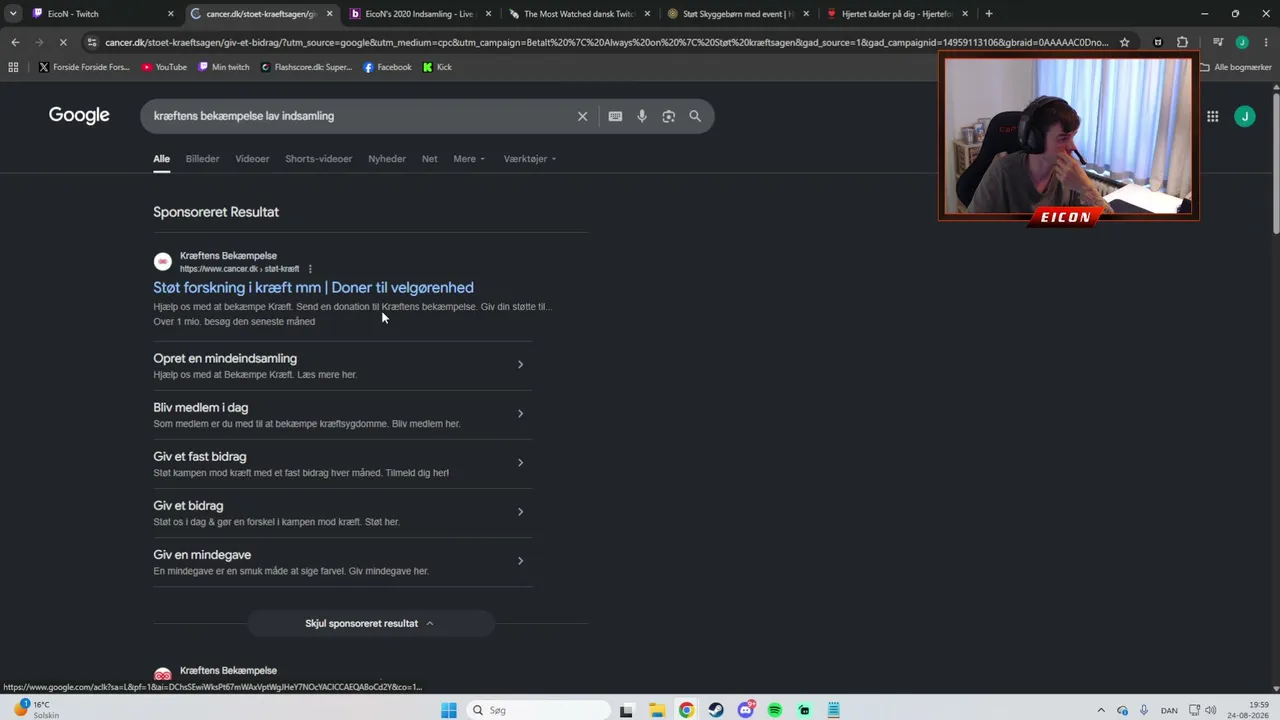Open the on-screen keyboard input tool

click(615, 116)
